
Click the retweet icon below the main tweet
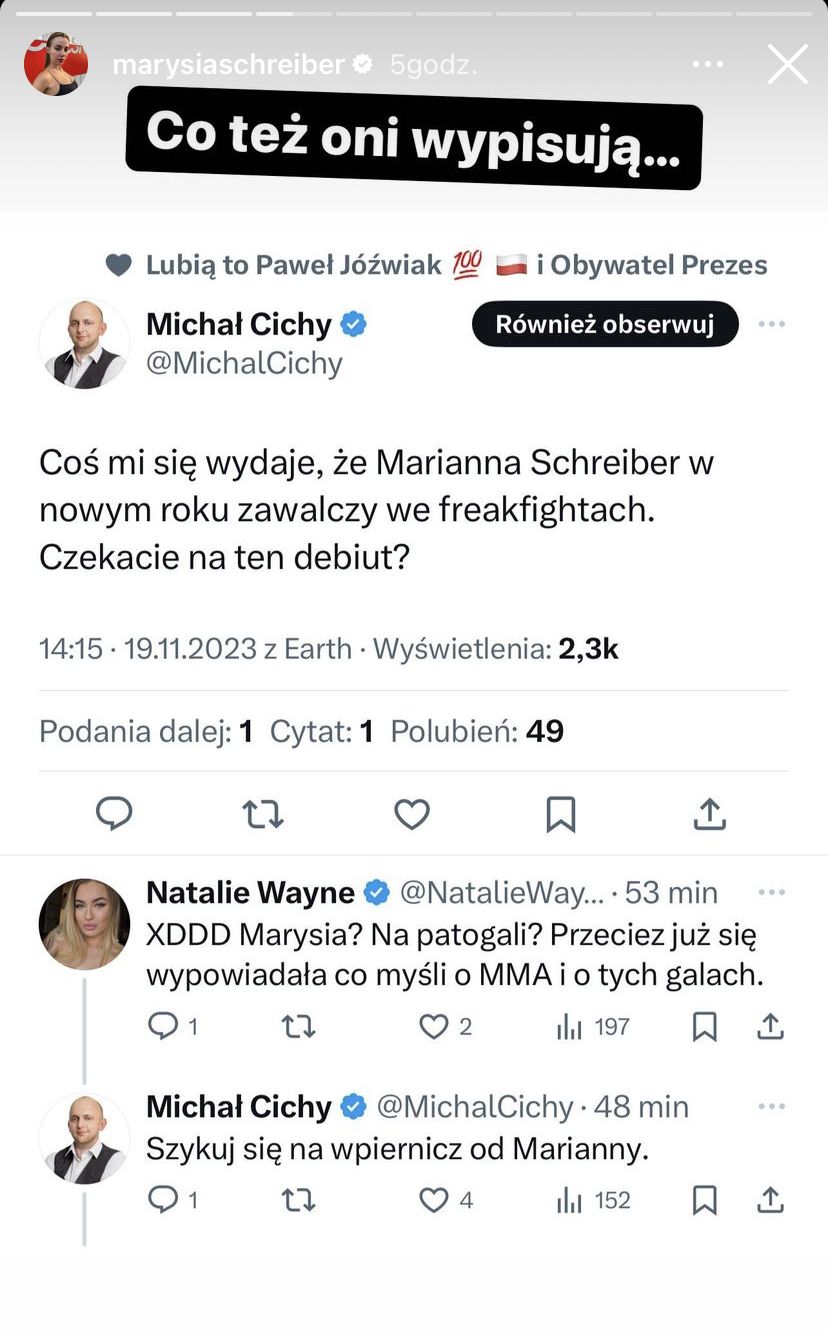263,813
